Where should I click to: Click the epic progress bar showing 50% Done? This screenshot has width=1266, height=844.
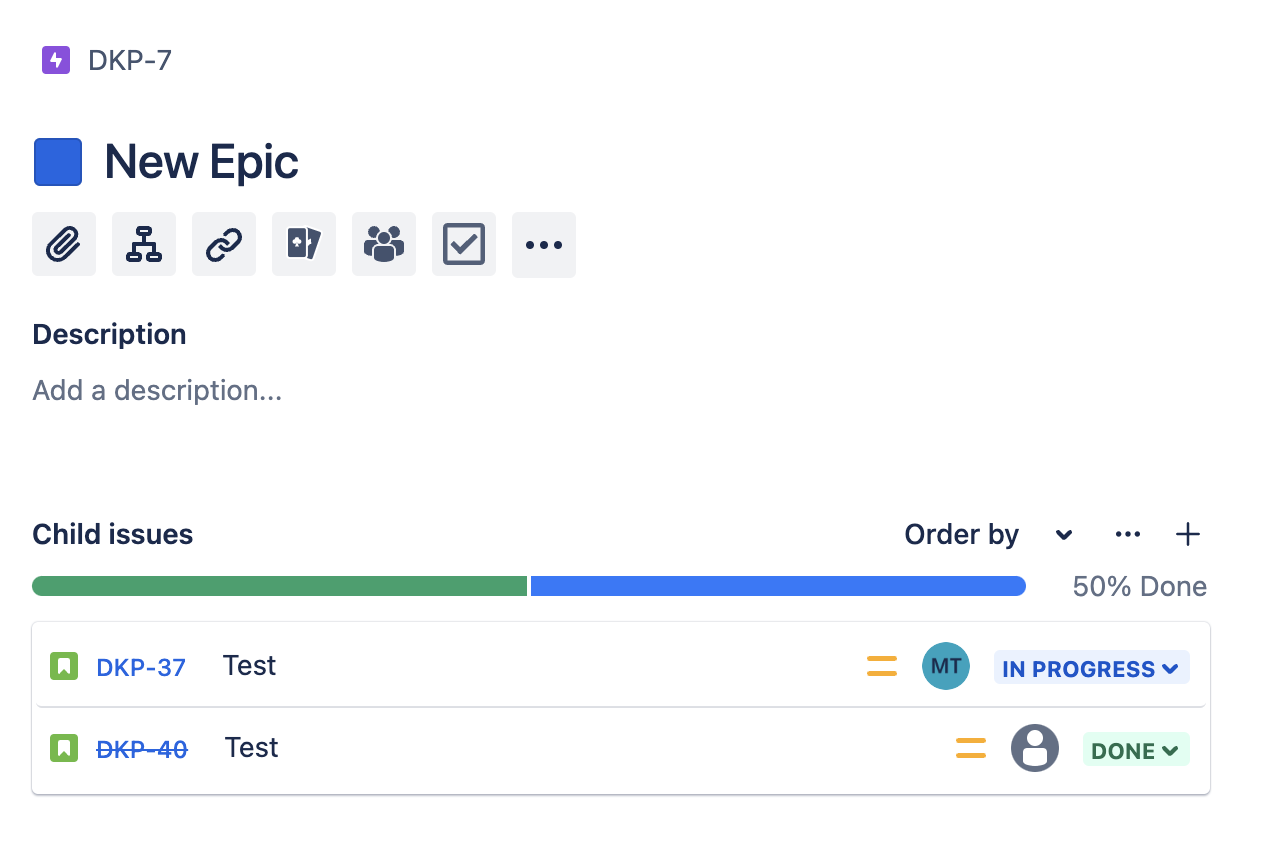tap(528, 585)
